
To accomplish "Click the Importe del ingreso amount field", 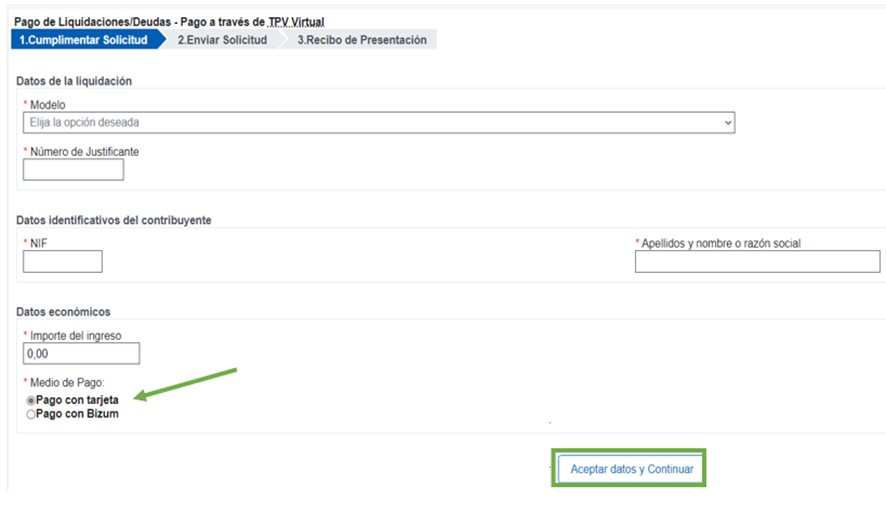I will [81, 353].
